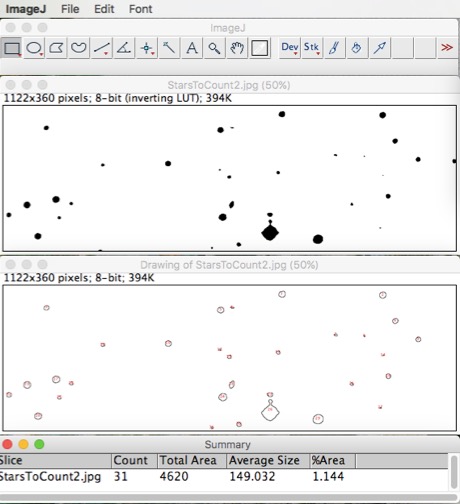
Task: Click the largest outlined particle in Drawing window
Action: [270, 411]
